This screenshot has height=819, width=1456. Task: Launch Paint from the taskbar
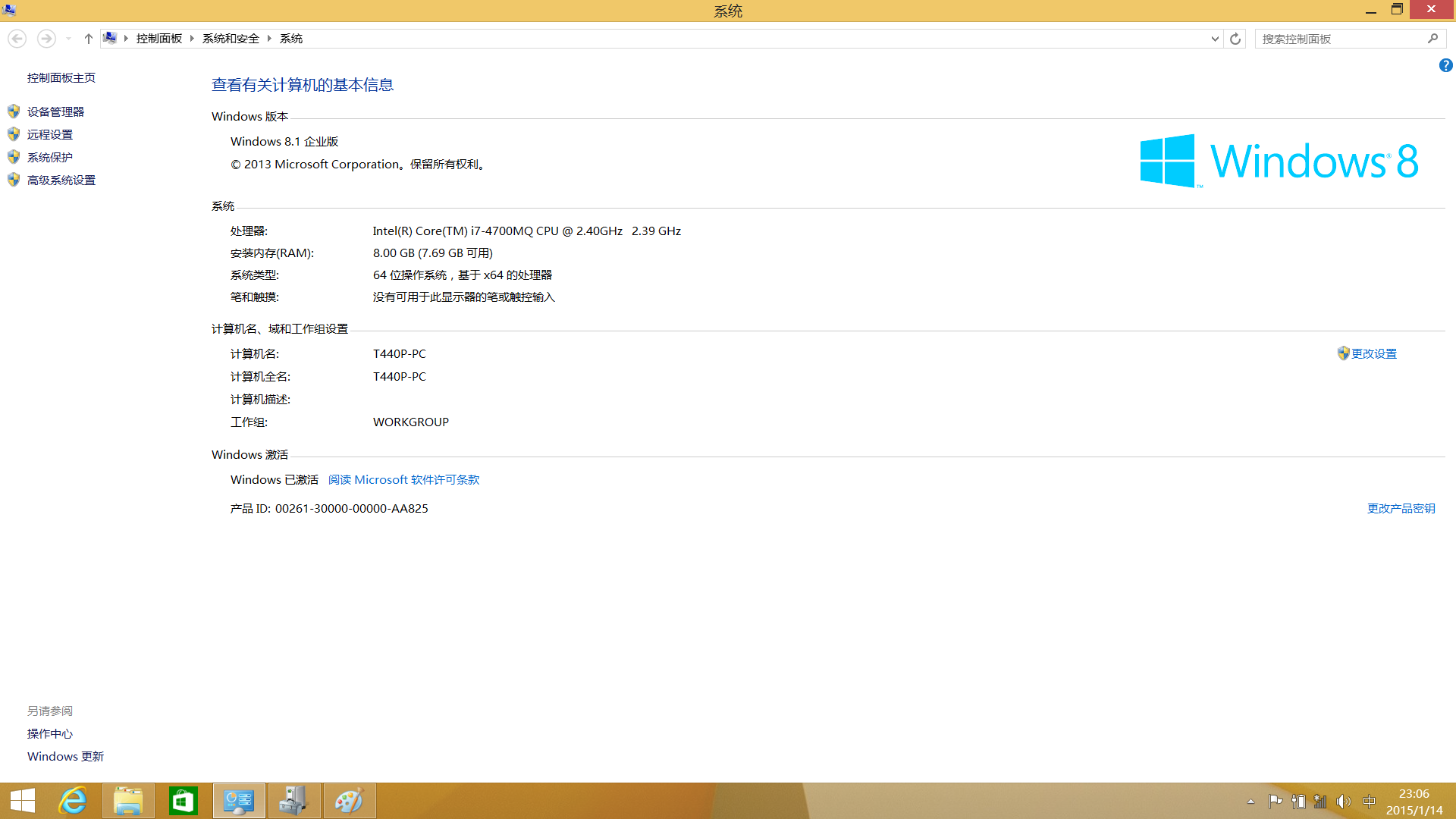350,801
